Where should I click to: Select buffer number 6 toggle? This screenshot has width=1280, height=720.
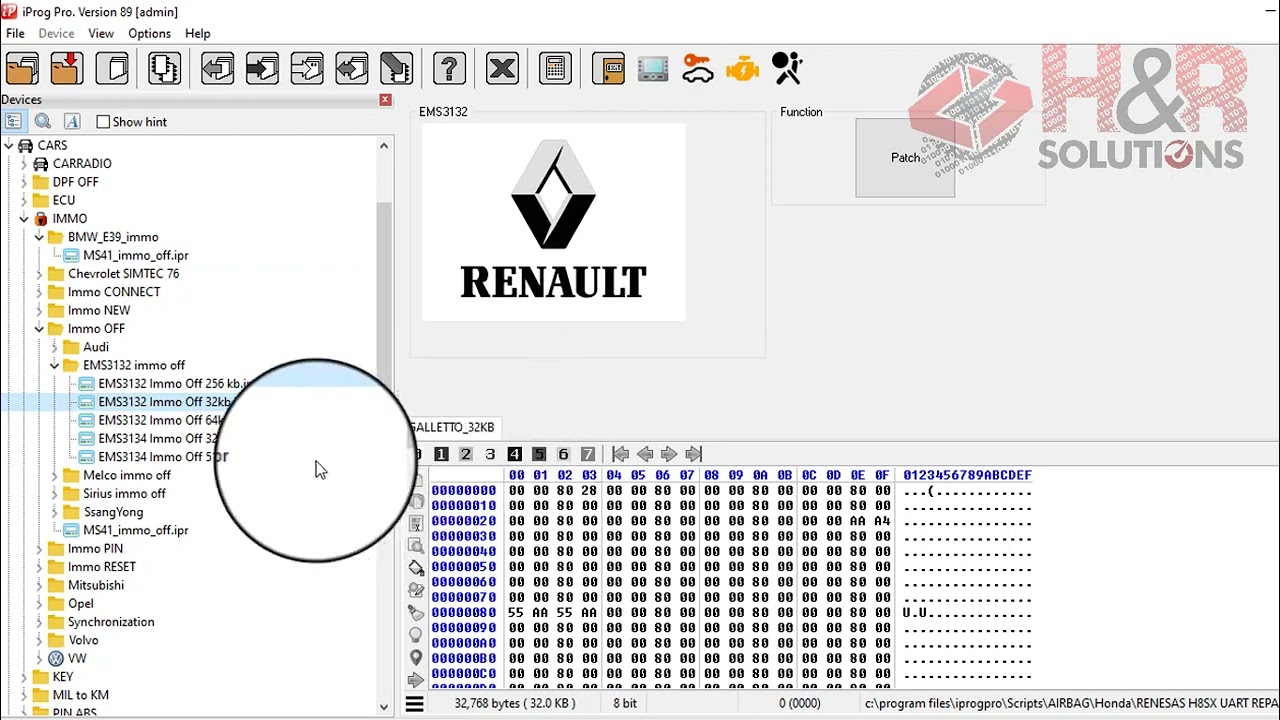click(563, 454)
